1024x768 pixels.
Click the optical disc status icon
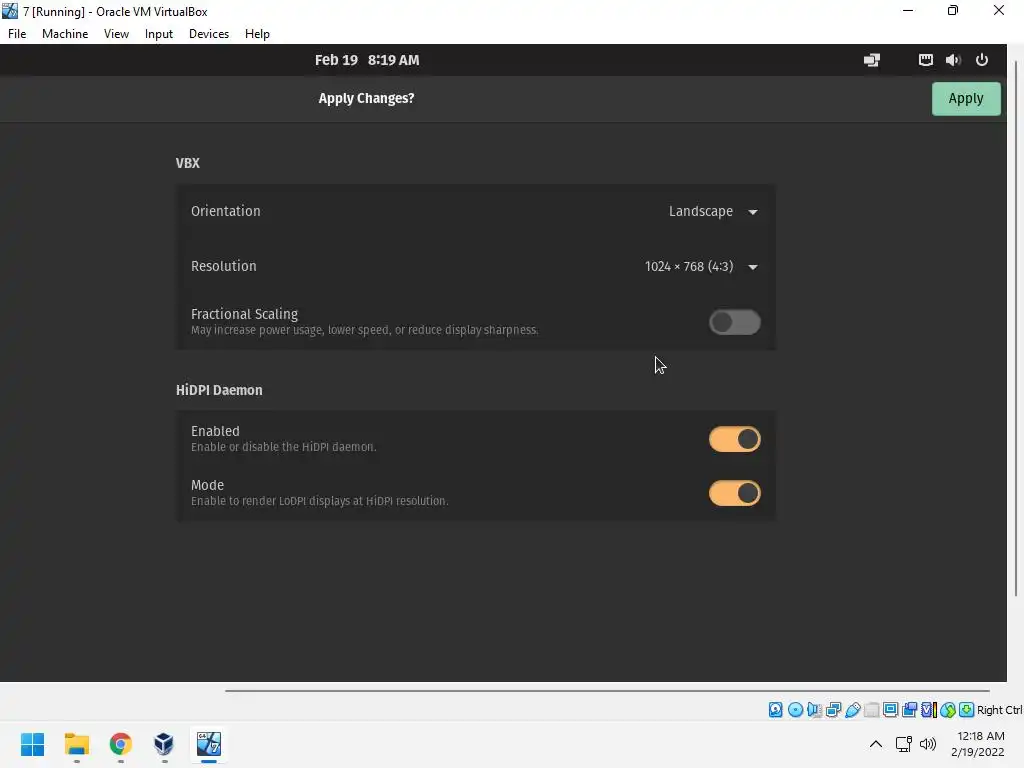coord(795,710)
